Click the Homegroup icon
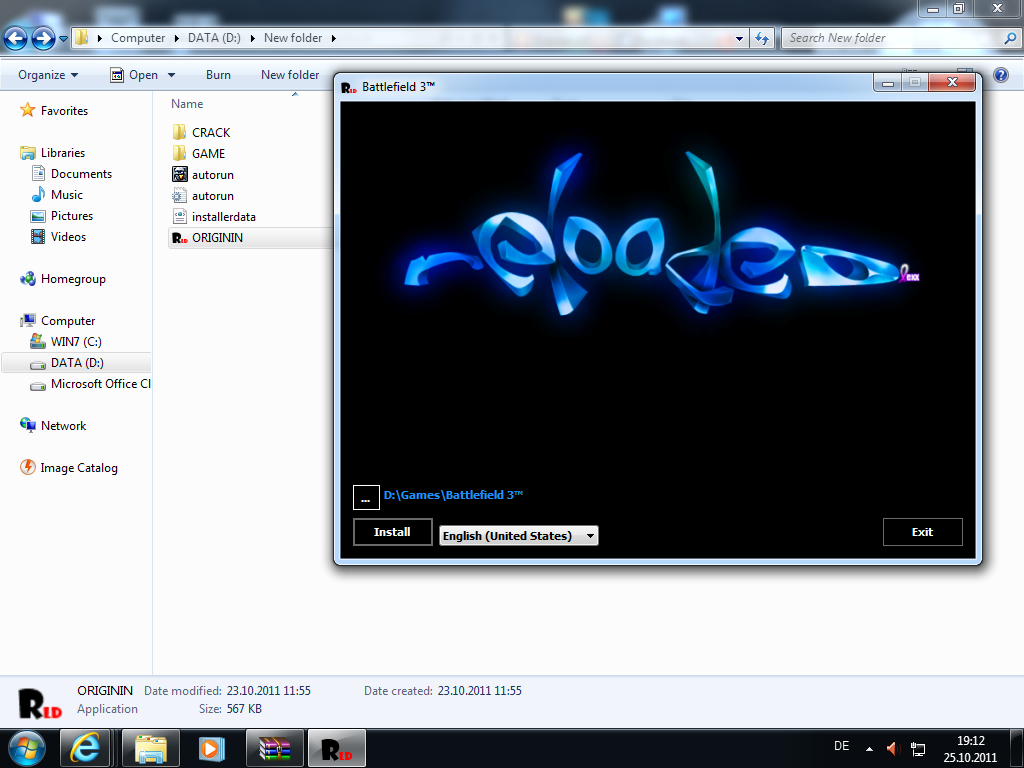The width and height of the screenshot is (1024, 768). tap(27, 279)
